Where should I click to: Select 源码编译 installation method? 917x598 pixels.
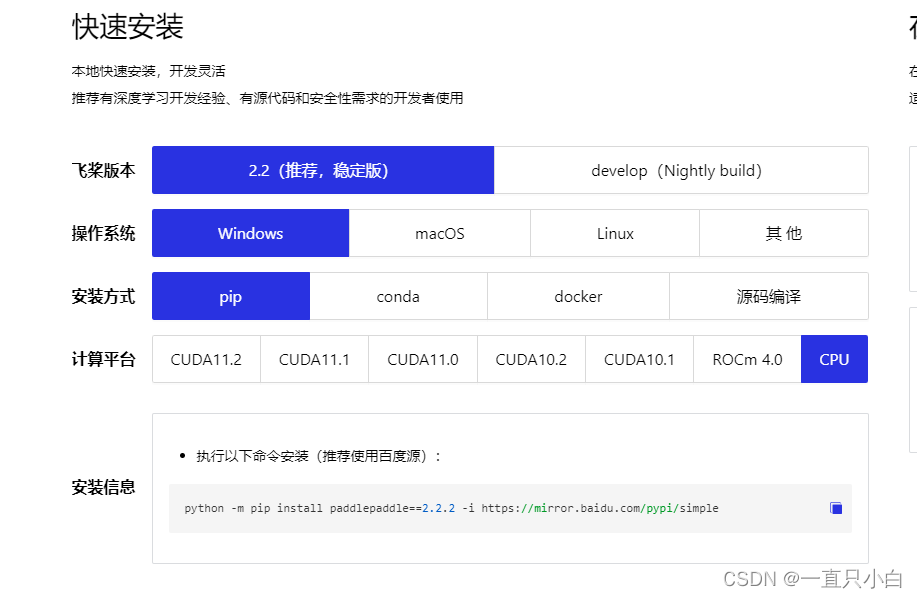(769, 296)
